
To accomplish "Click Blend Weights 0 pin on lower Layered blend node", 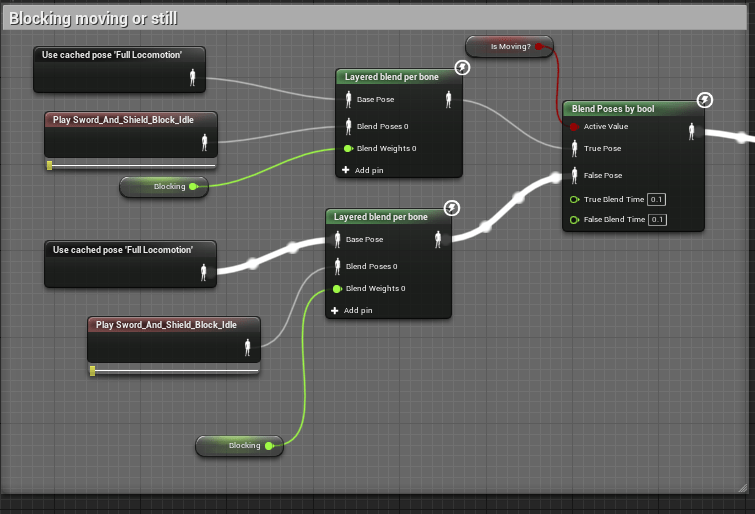I will (337, 289).
